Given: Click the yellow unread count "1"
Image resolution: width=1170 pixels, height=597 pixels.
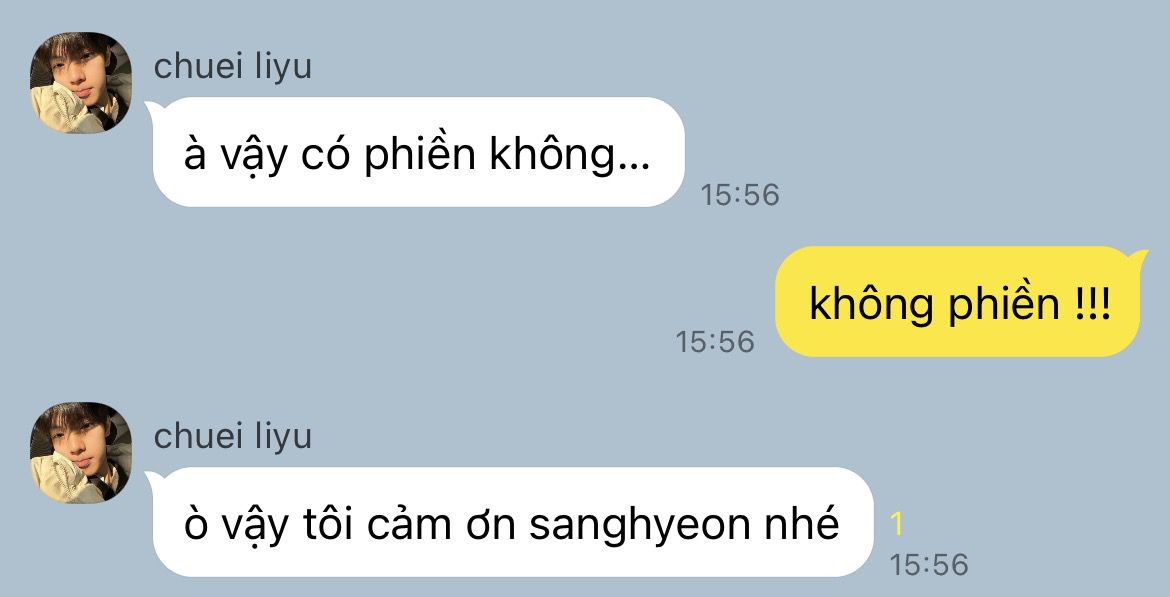Looking at the screenshot, I should (897, 525).
